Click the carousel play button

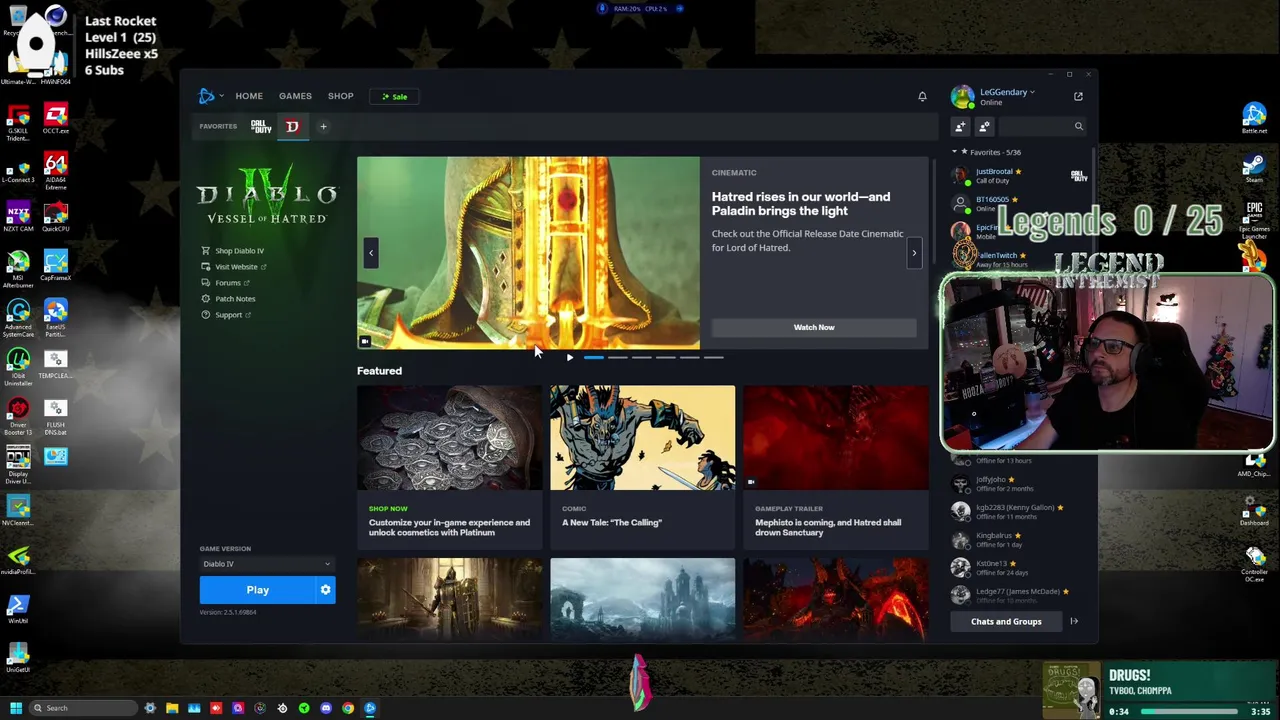[570, 357]
